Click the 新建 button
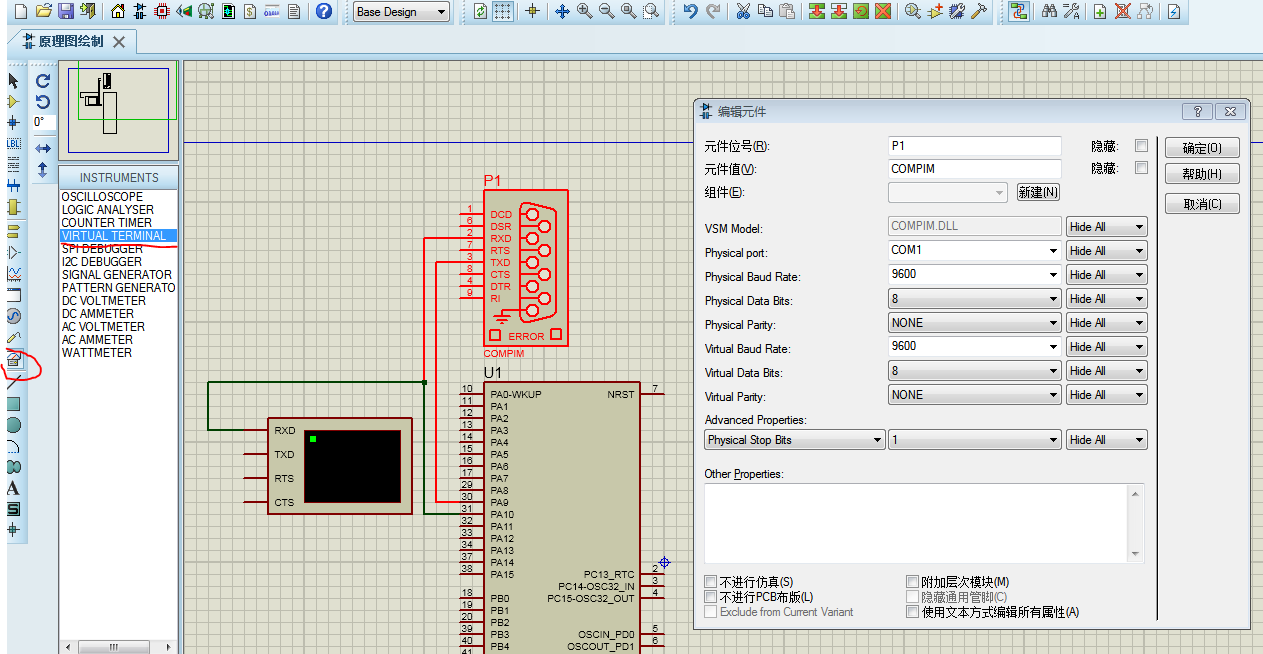The width and height of the screenshot is (1263, 654). 1037,192
